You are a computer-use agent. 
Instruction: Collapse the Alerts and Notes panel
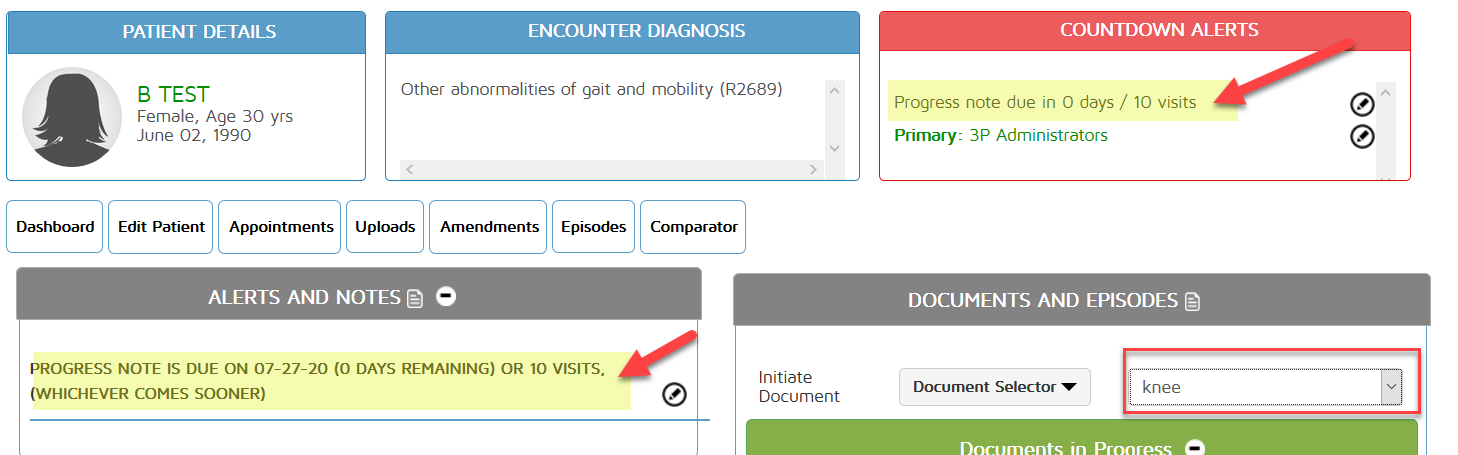click(446, 297)
